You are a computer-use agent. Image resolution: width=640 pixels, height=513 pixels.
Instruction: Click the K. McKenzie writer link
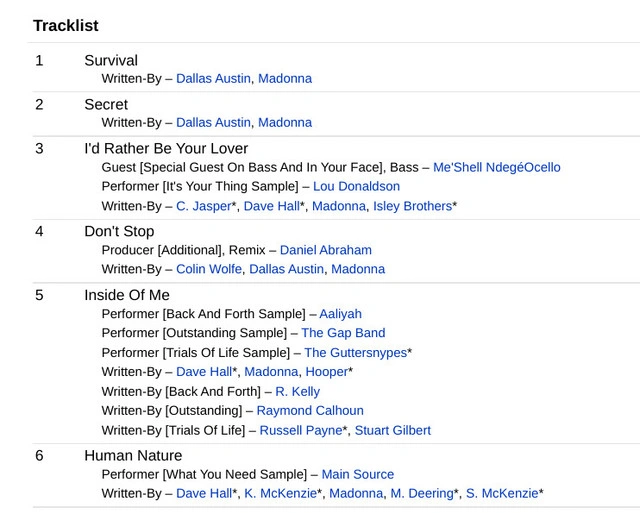(x=280, y=493)
